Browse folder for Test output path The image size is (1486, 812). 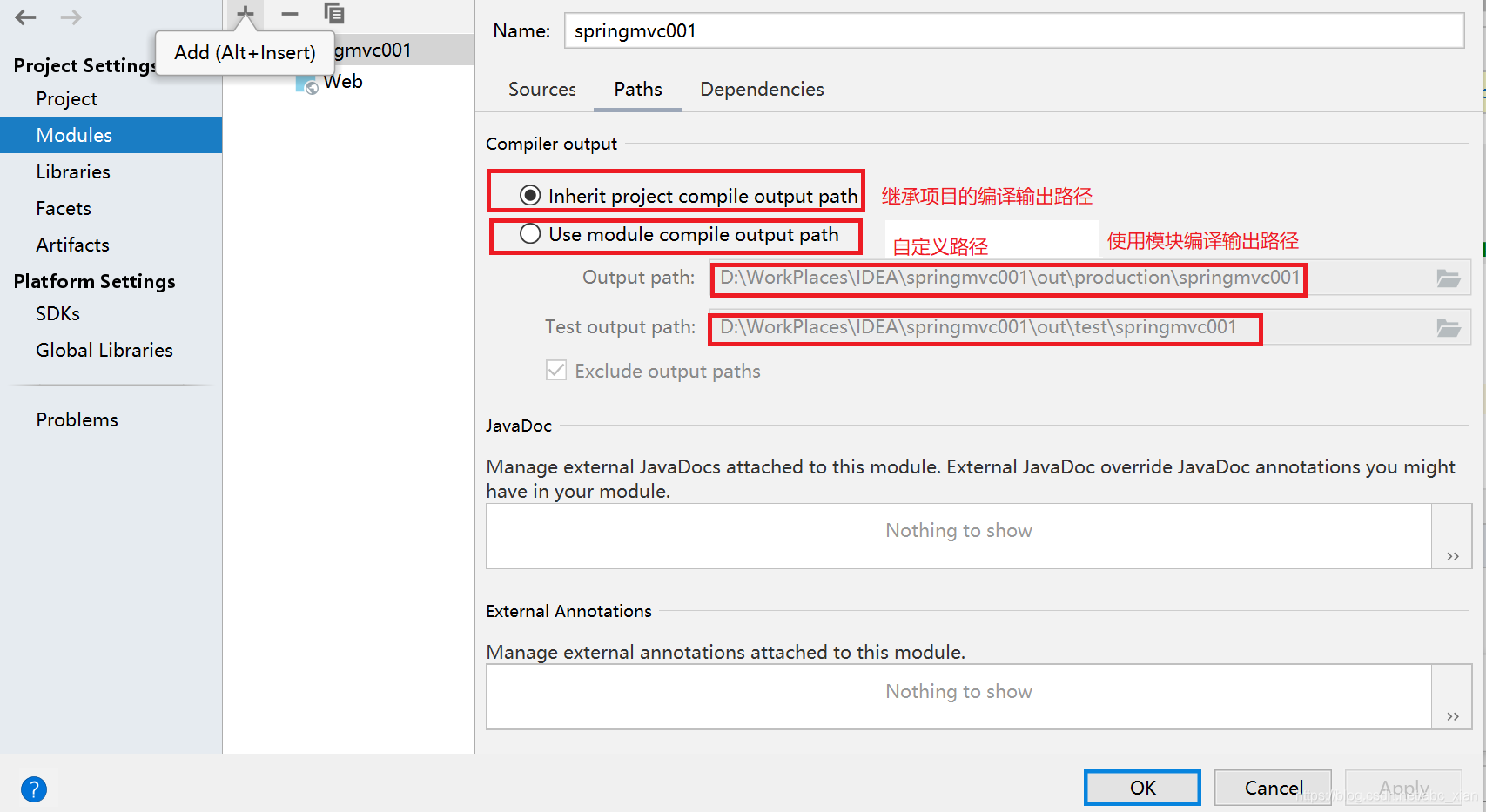1449,328
